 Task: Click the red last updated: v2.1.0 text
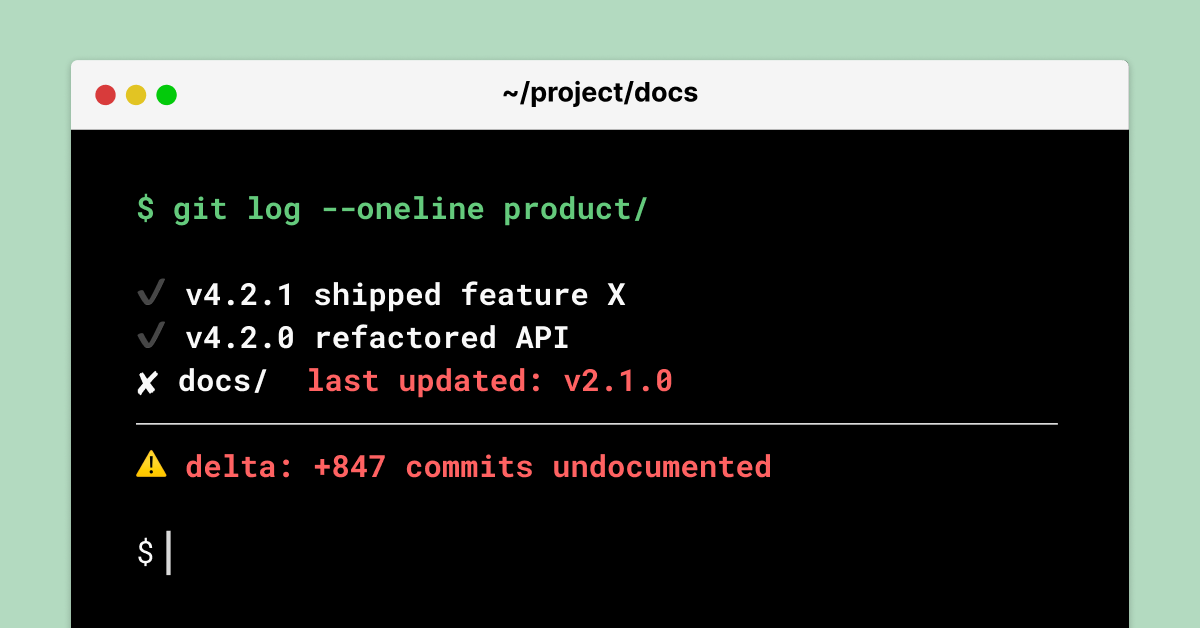[489, 381]
